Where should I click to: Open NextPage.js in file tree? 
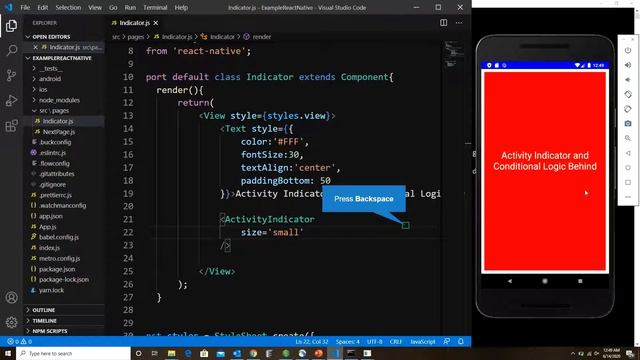click(58, 132)
